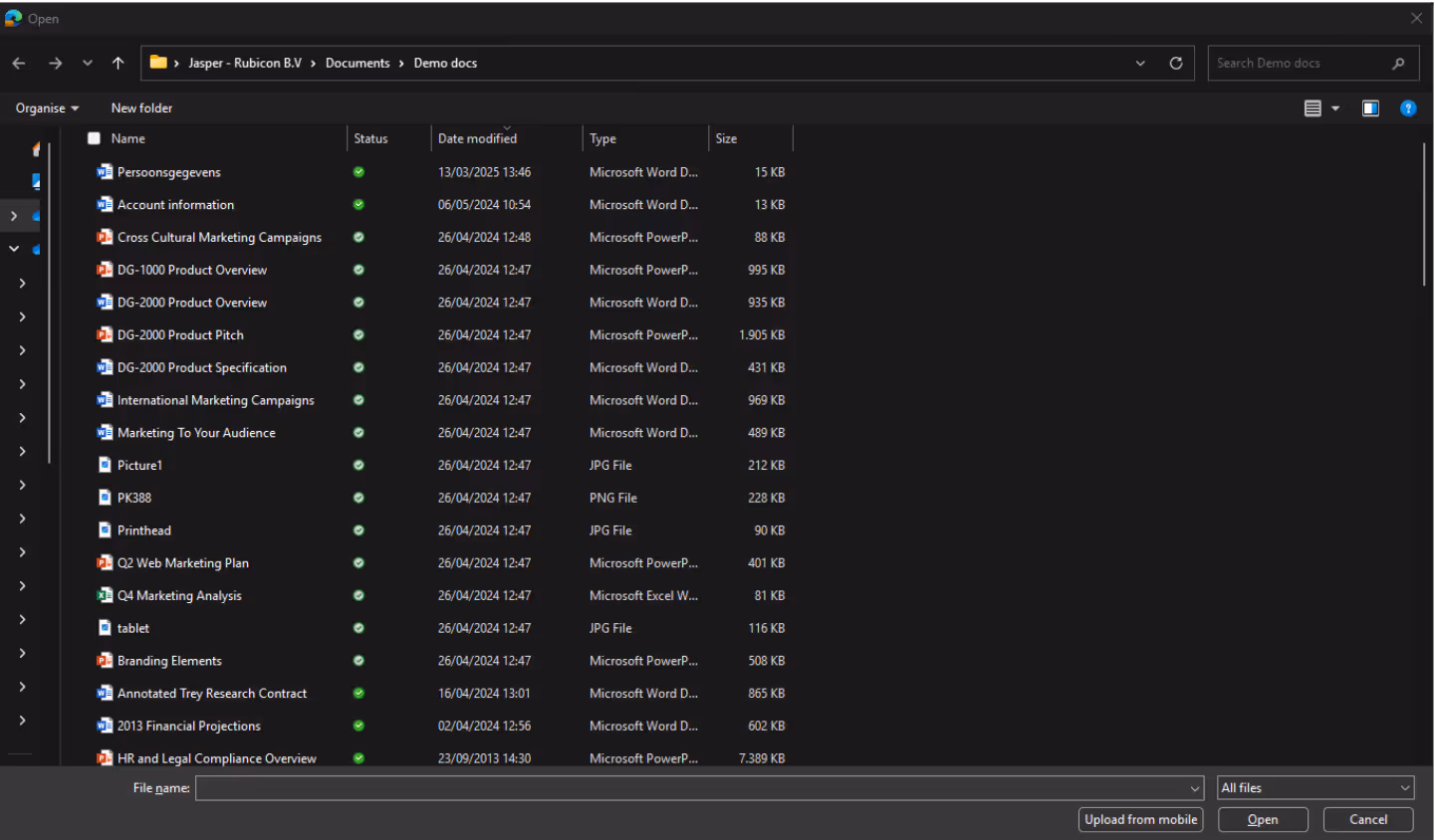Sort by the Size column header
This screenshot has height=840, width=1435.
click(726, 138)
